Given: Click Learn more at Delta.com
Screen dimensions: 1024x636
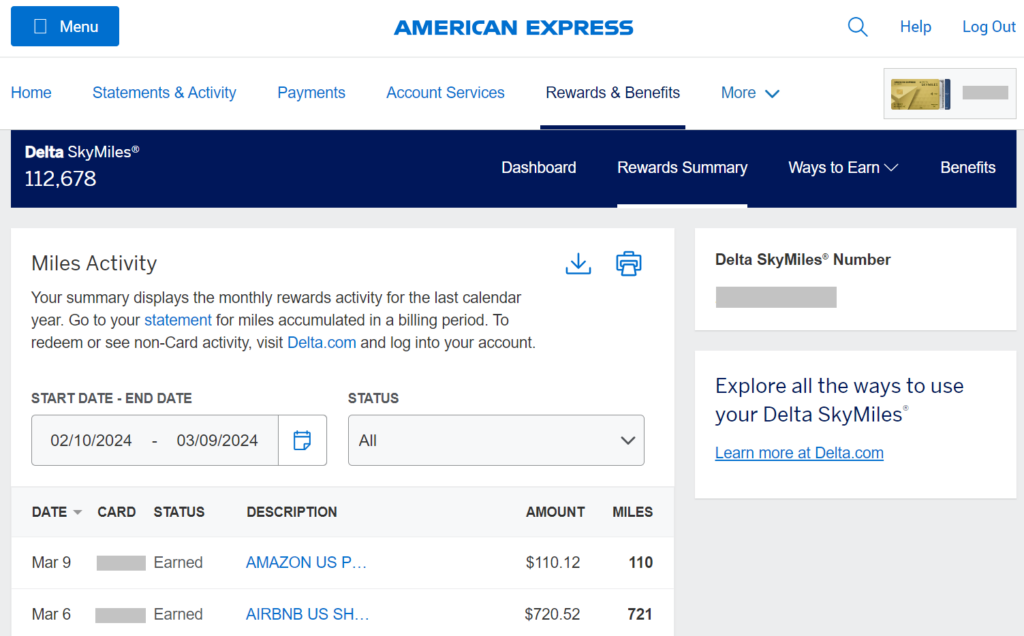Looking at the screenshot, I should click(799, 452).
